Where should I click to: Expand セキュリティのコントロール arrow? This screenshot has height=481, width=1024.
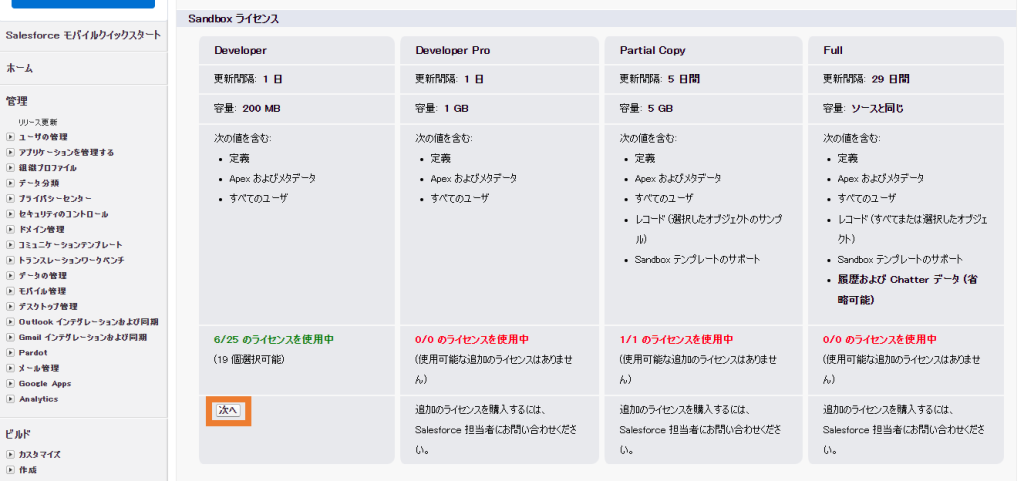coord(11,214)
